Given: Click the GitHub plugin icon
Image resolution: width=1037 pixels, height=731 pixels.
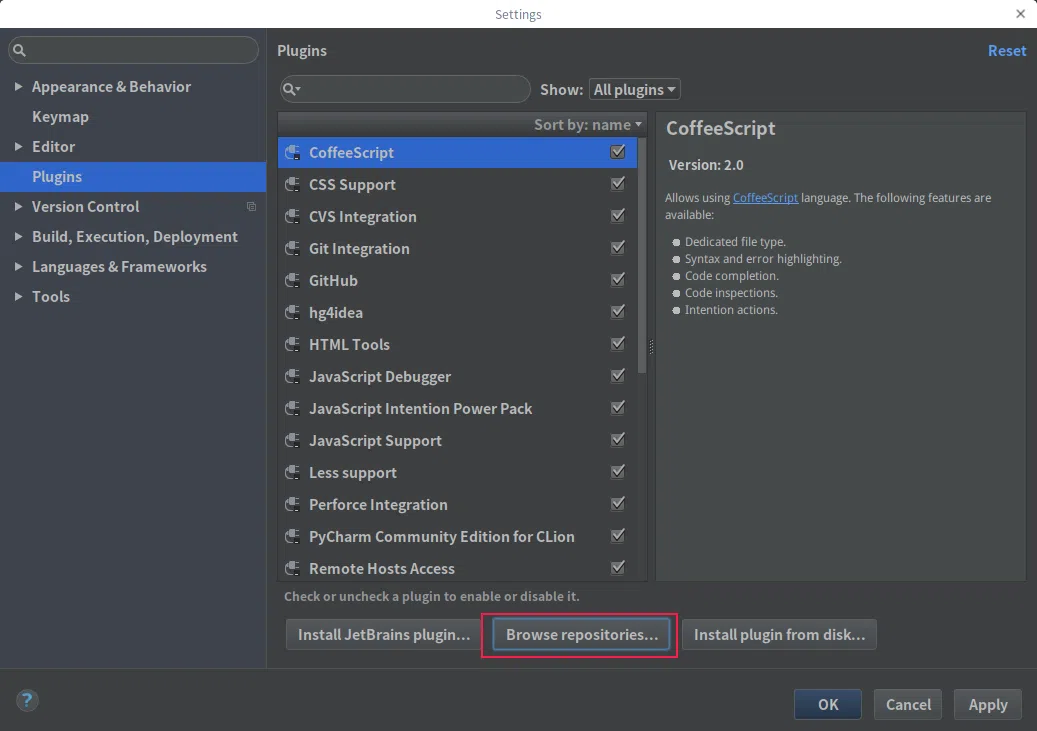Looking at the screenshot, I should tap(292, 280).
